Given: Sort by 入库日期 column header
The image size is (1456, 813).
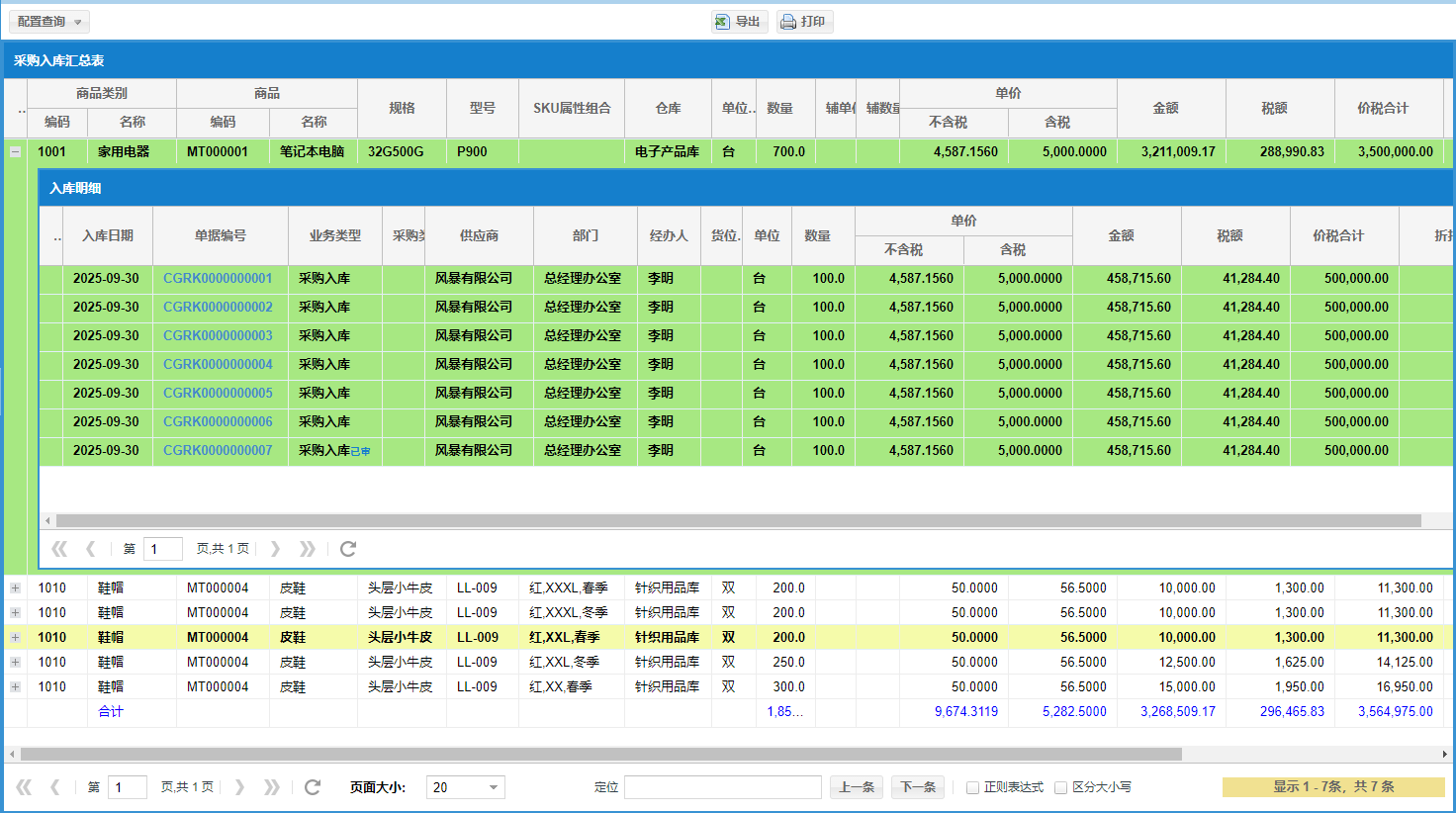Looking at the screenshot, I should coord(108,235).
